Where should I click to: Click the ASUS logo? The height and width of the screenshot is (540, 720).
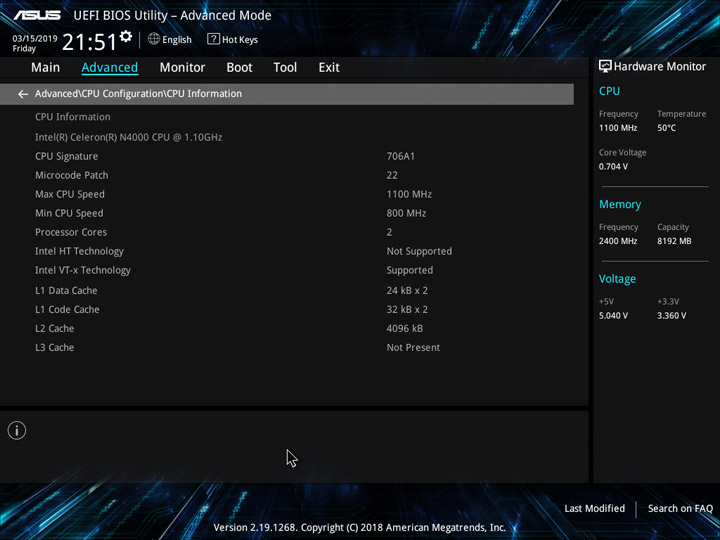pos(37,15)
